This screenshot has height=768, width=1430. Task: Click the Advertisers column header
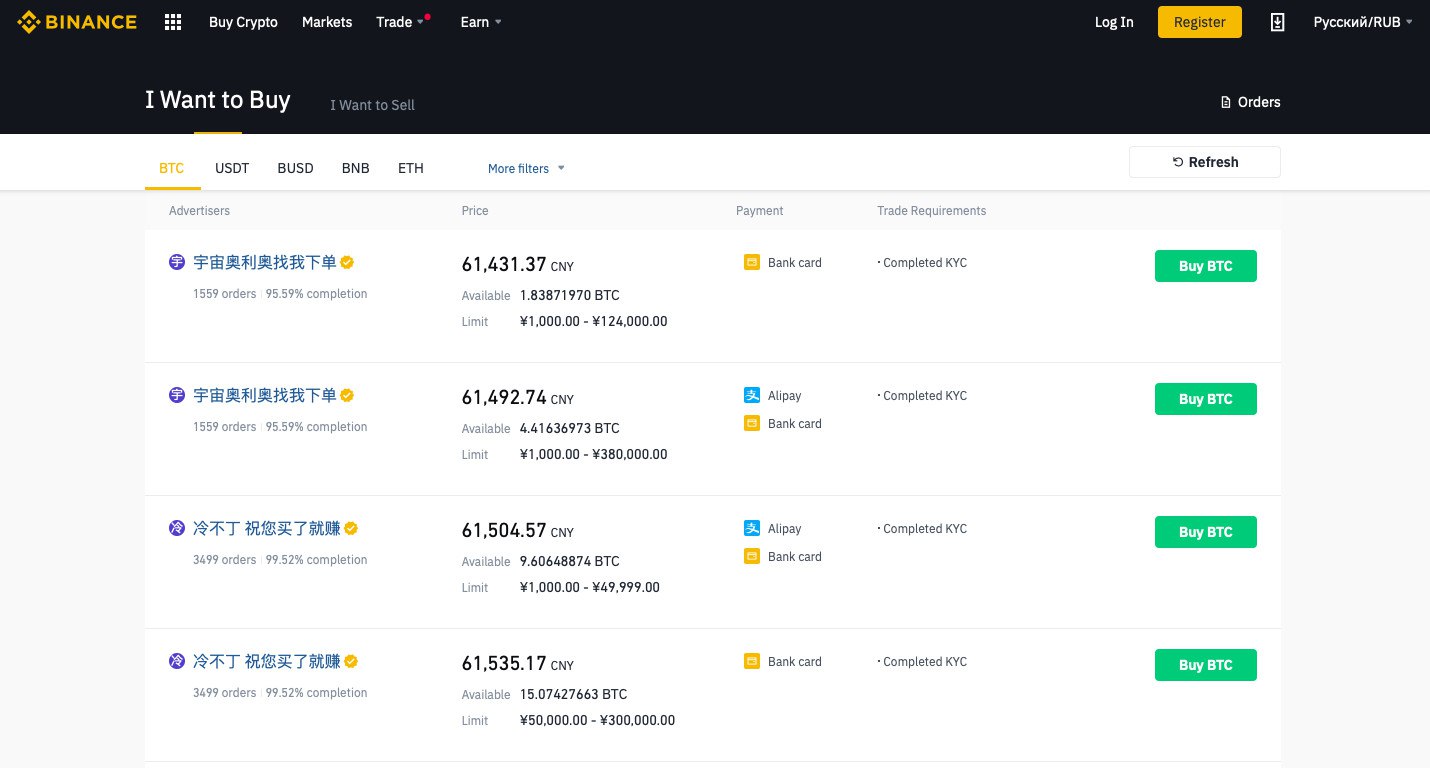(199, 211)
